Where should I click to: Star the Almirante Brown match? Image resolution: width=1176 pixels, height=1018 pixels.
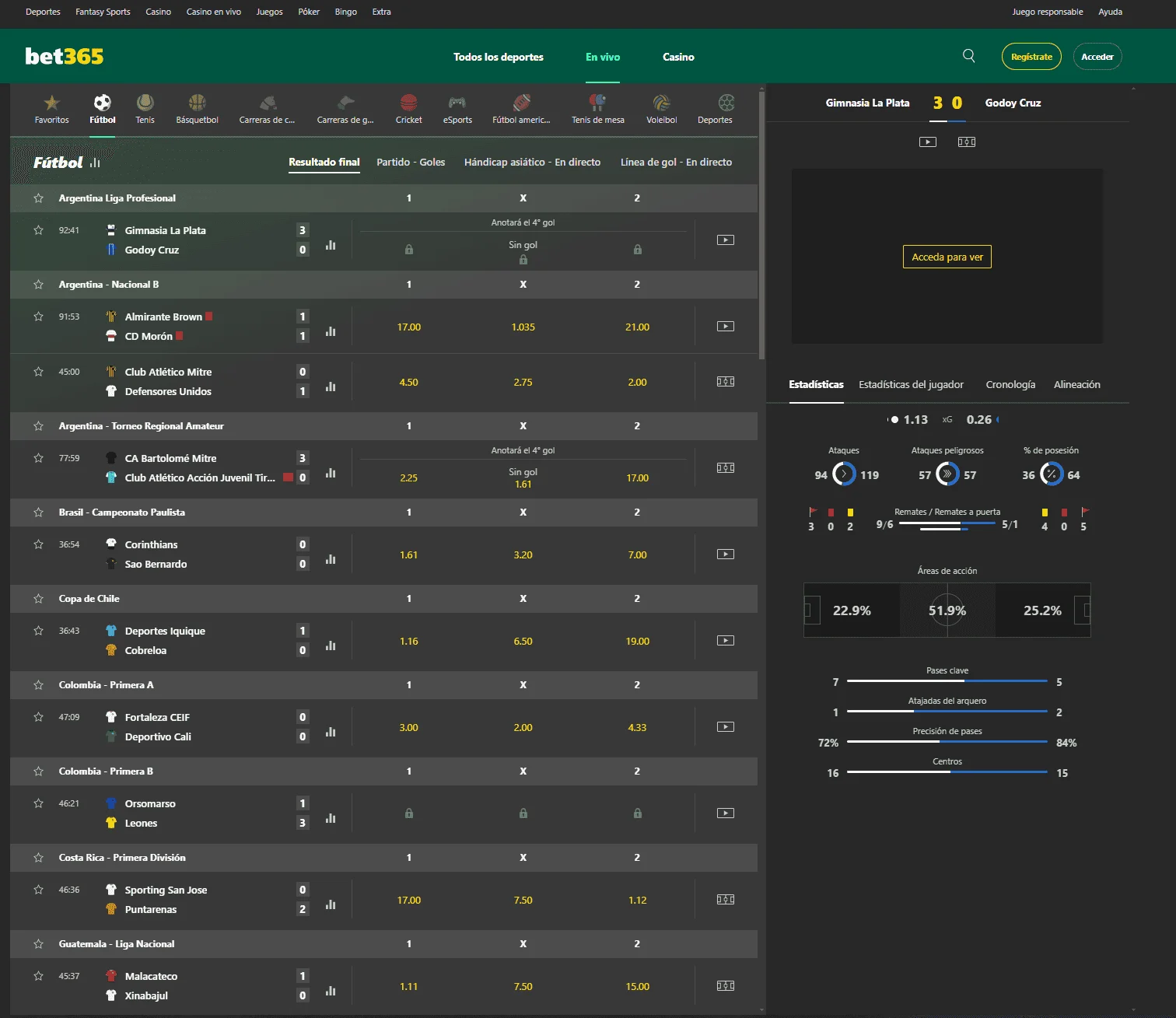click(38, 317)
